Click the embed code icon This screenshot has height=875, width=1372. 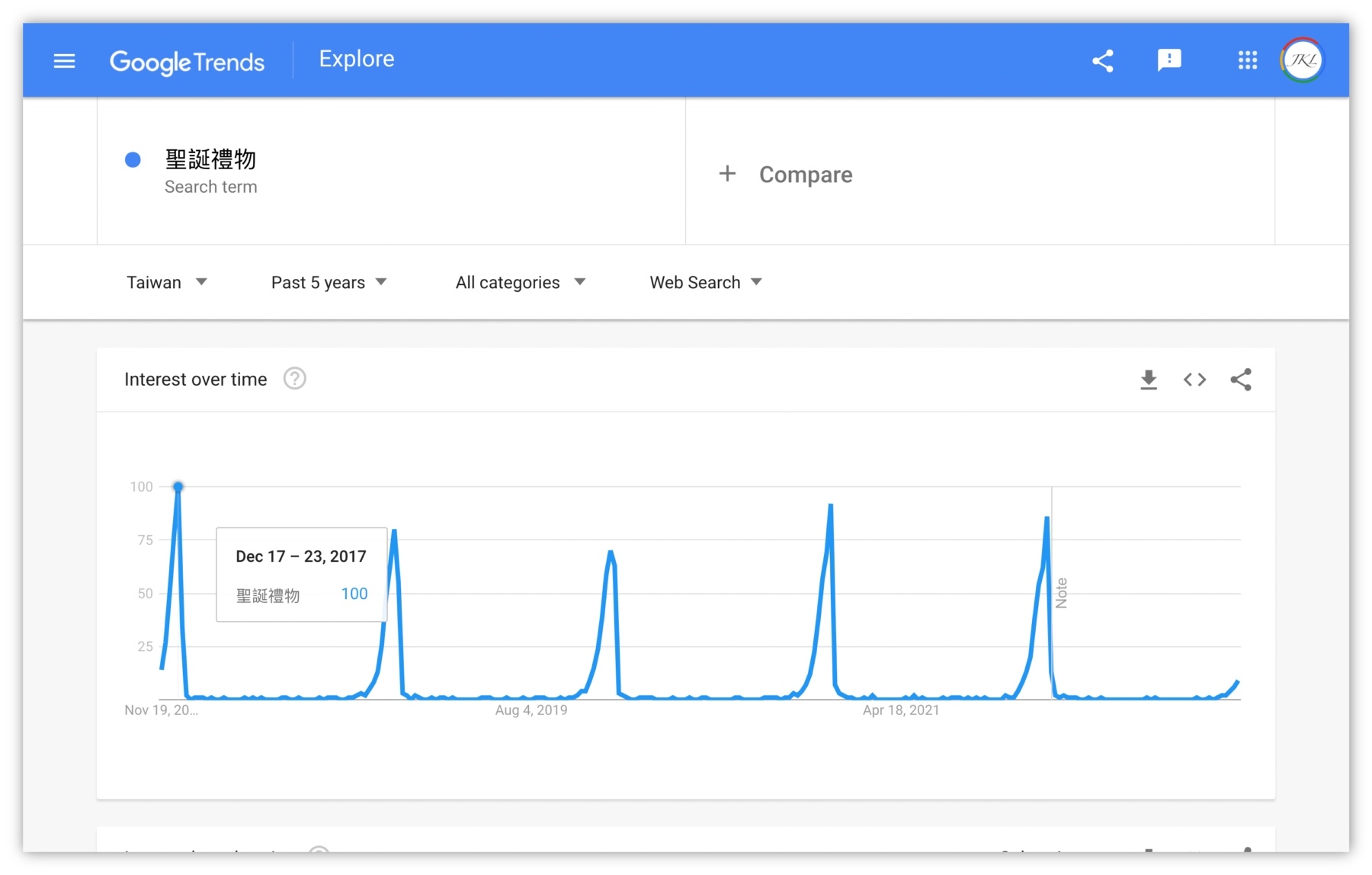pos(1194,380)
